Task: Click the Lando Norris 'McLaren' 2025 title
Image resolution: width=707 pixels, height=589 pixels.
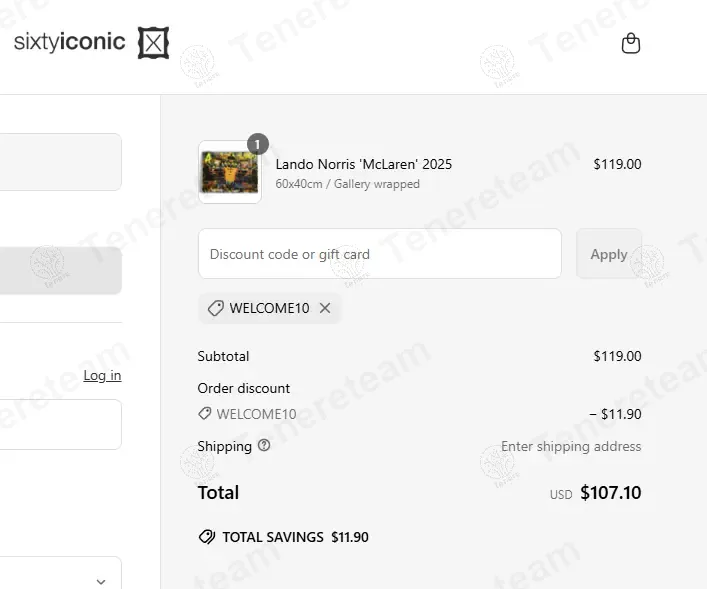Action: click(x=364, y=164)
